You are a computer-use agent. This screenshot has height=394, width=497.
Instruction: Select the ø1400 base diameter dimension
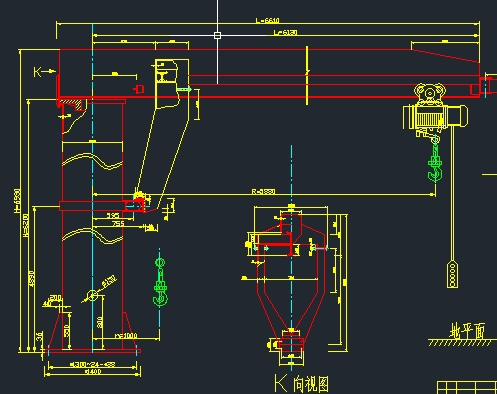click(x=93, y=371)
